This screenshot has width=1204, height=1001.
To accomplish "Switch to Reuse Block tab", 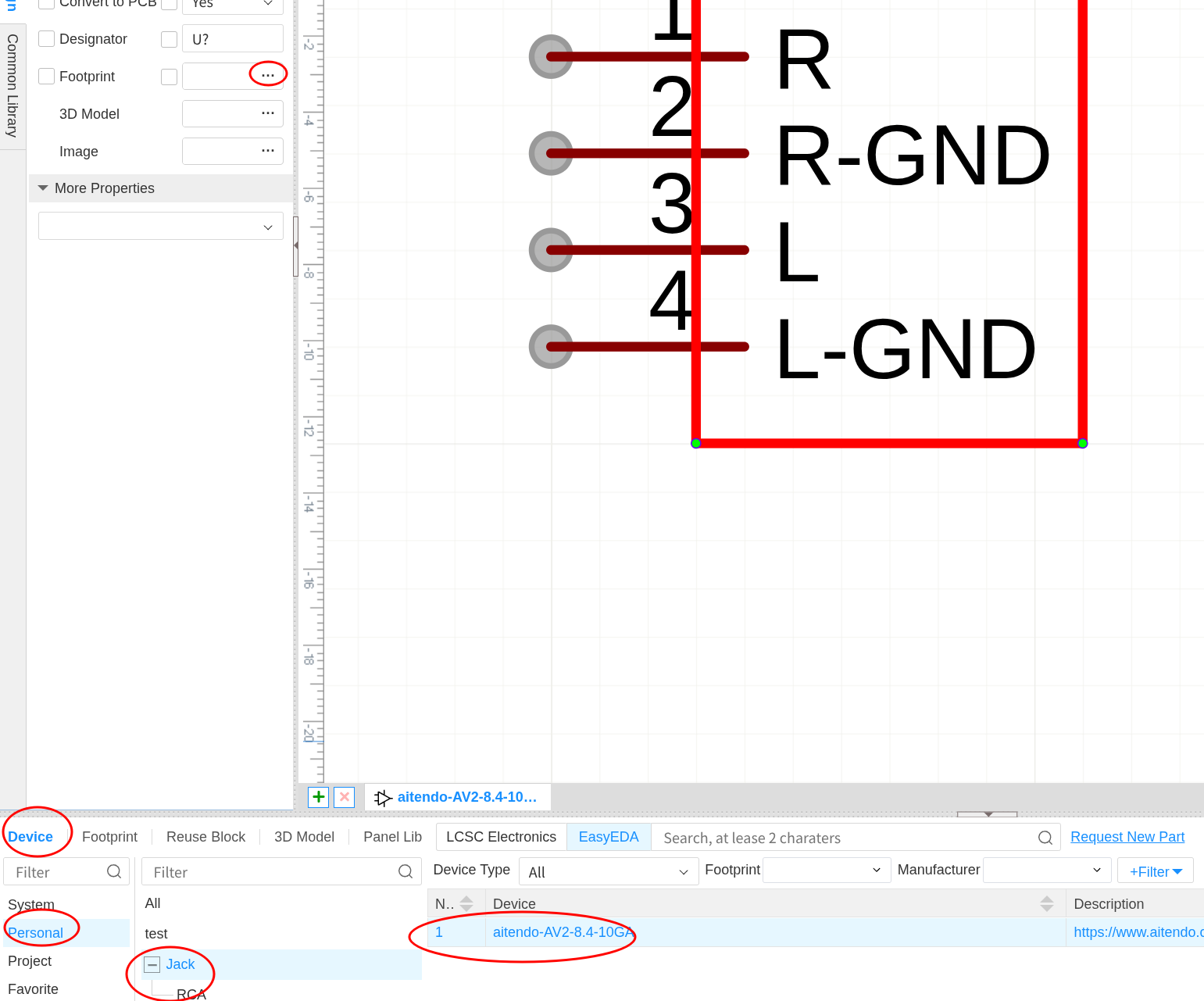I will pyautogui.click(x=205, y=837).
